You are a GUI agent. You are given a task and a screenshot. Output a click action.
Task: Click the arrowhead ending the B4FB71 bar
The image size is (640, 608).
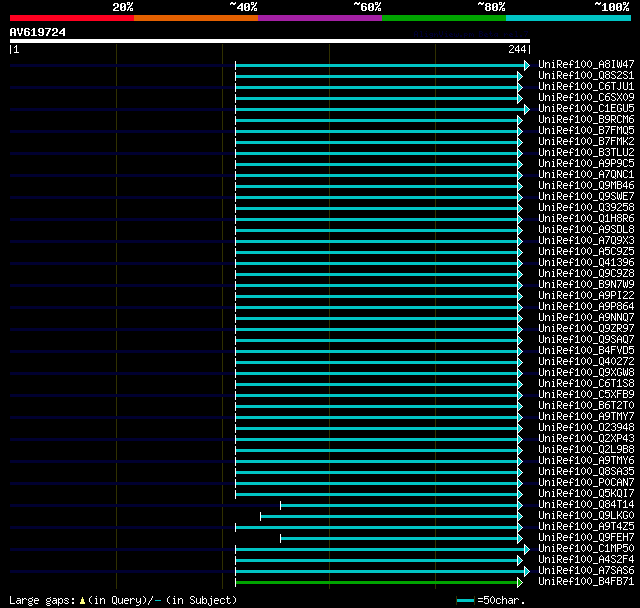520,583
